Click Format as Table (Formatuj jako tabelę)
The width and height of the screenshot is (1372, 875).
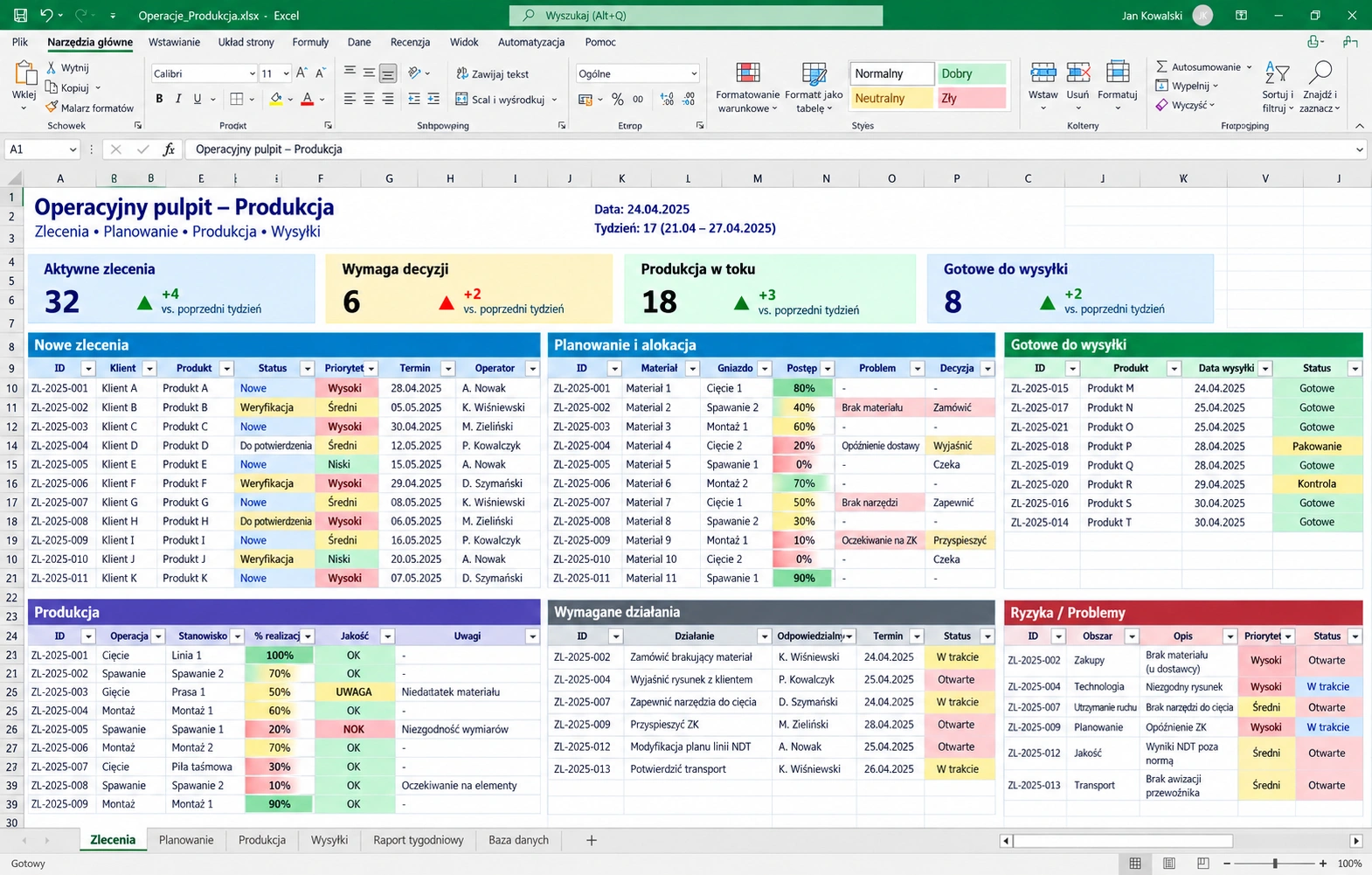coord(814,87)
